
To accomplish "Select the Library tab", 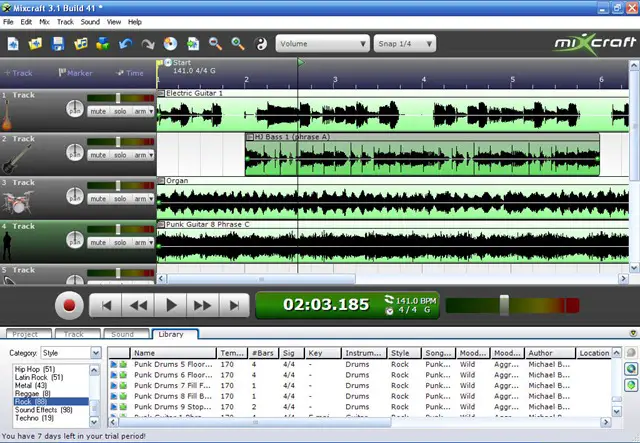I will point(175,334).
